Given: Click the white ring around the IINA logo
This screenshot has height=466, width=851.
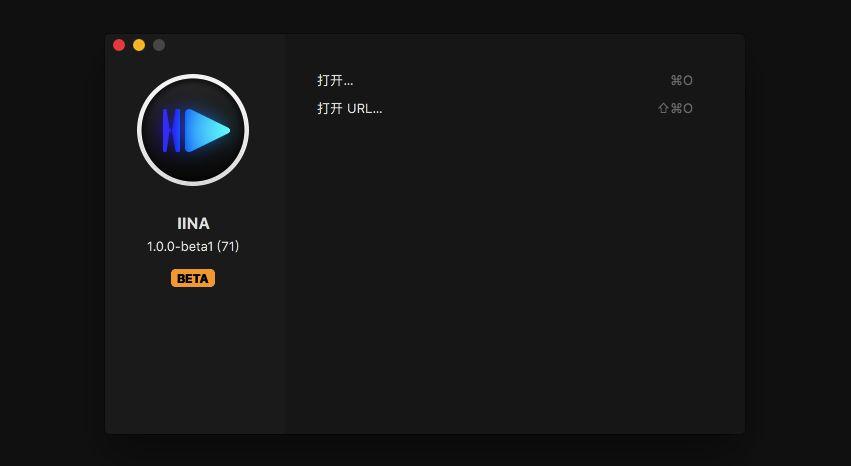Looking at the screenshot, I should [193, 76].
